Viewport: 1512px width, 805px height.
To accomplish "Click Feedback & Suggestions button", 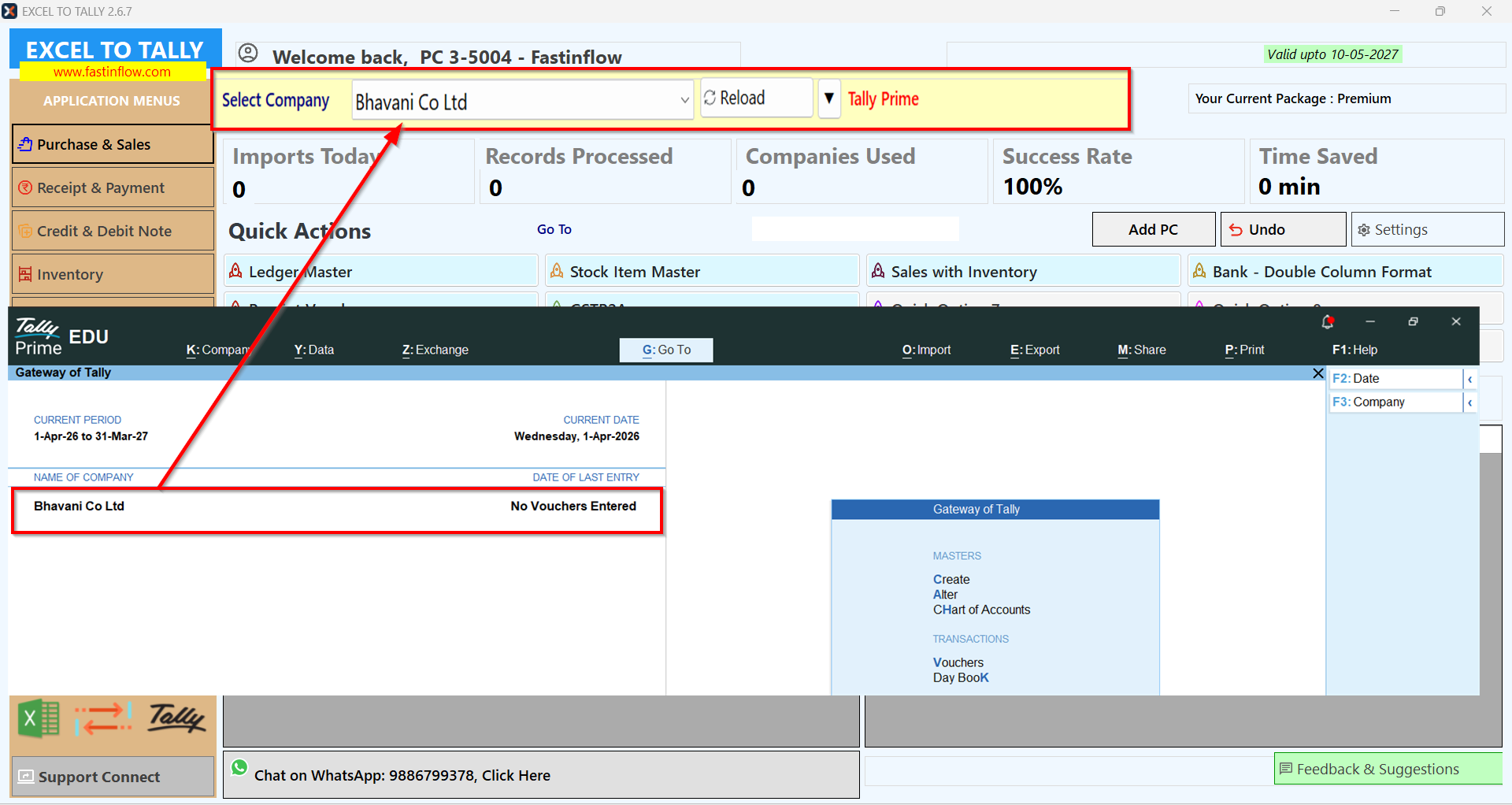I will [x=1388, y=769].
